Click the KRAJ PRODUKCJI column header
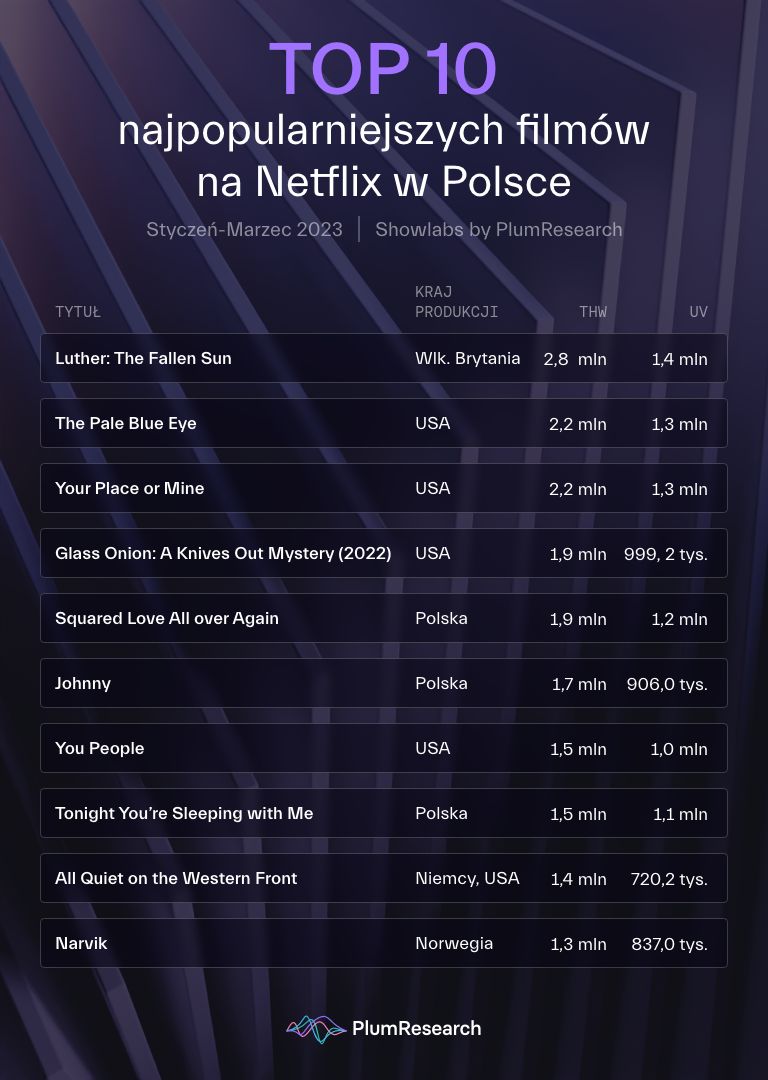The width and height of the screenshot is (768, 1080). 456,302
